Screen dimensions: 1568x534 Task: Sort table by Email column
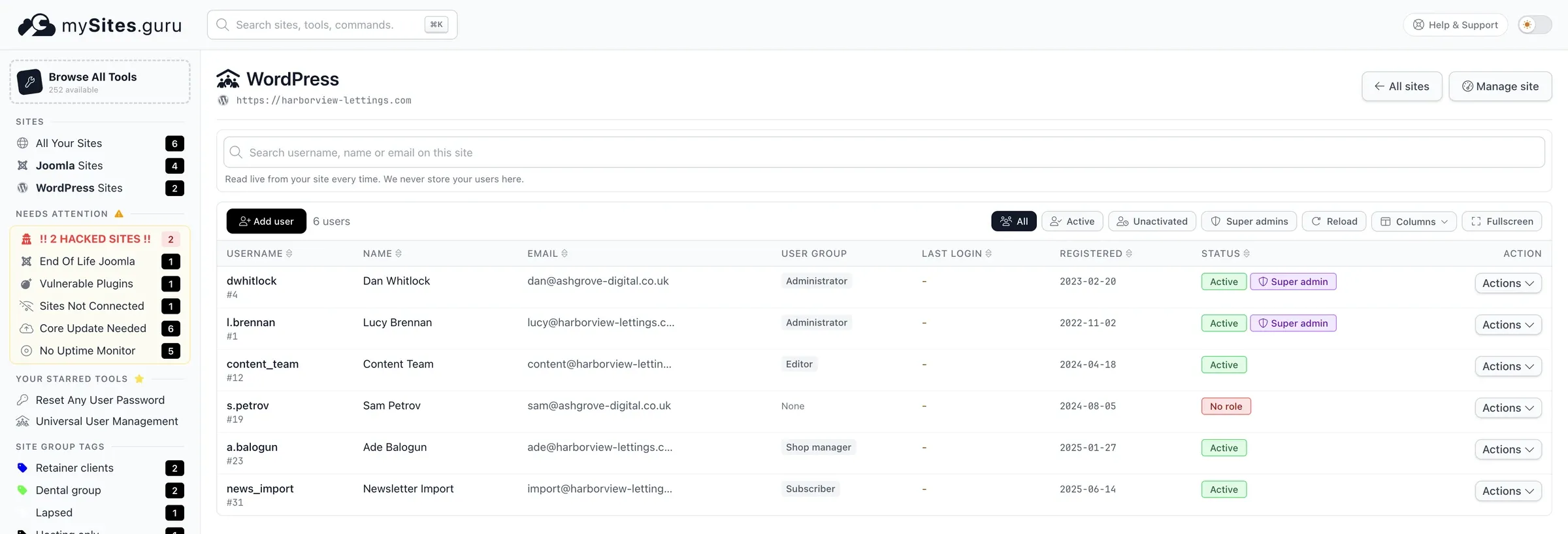(x=547, y=254)
